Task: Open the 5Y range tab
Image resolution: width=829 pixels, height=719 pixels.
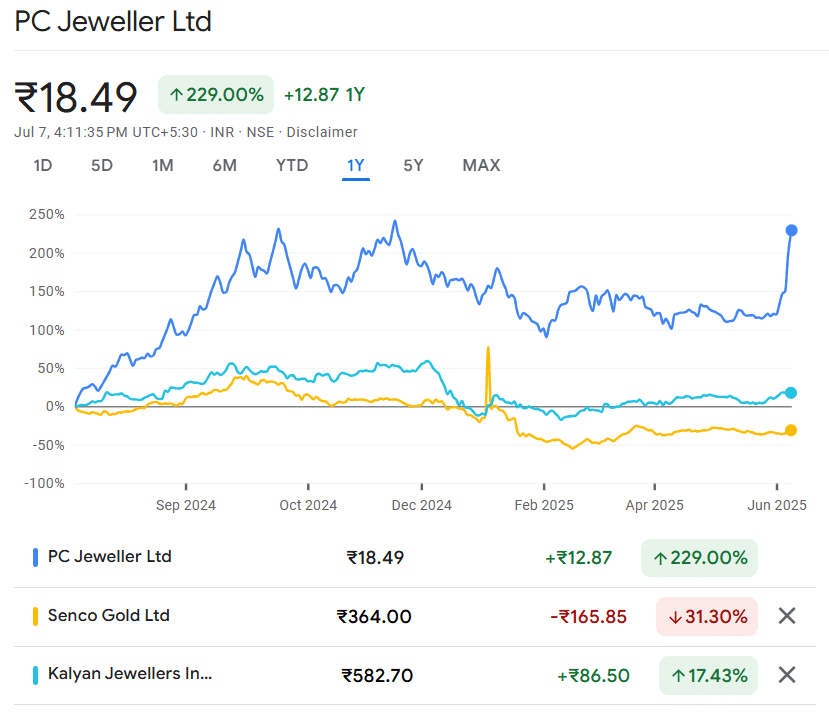Action: 413,165
